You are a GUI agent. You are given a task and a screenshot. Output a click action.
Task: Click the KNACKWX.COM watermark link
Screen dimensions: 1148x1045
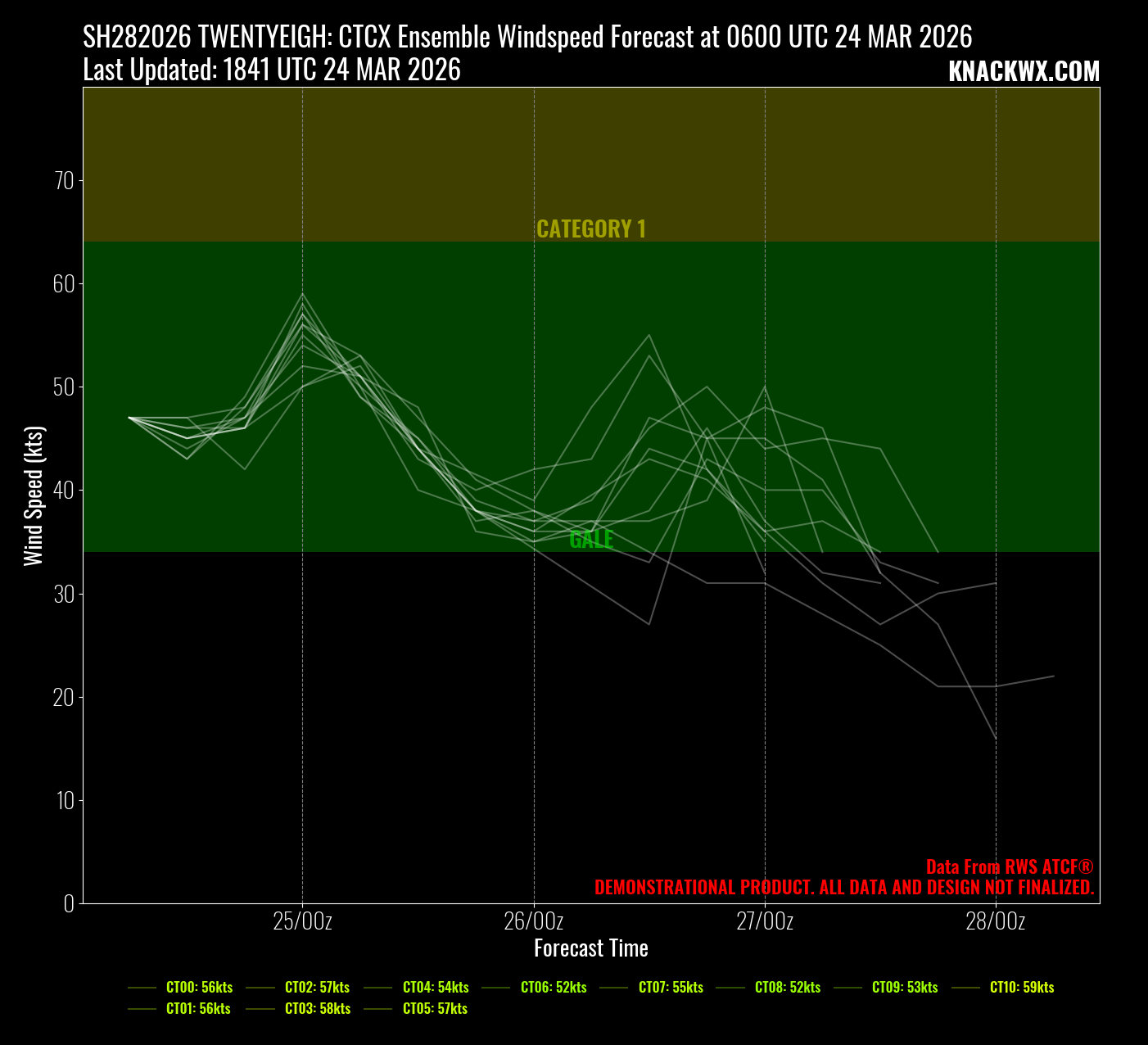(x=1024, y=72)
